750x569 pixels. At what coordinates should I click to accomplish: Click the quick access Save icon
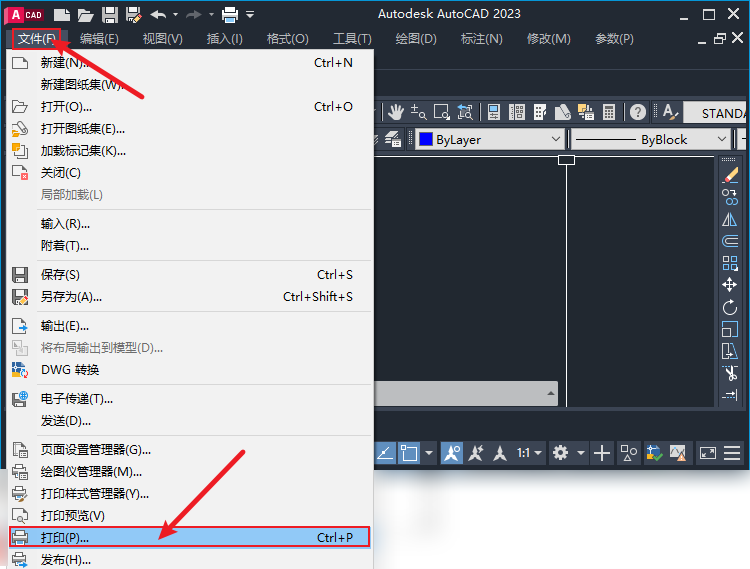pos(110,15)
